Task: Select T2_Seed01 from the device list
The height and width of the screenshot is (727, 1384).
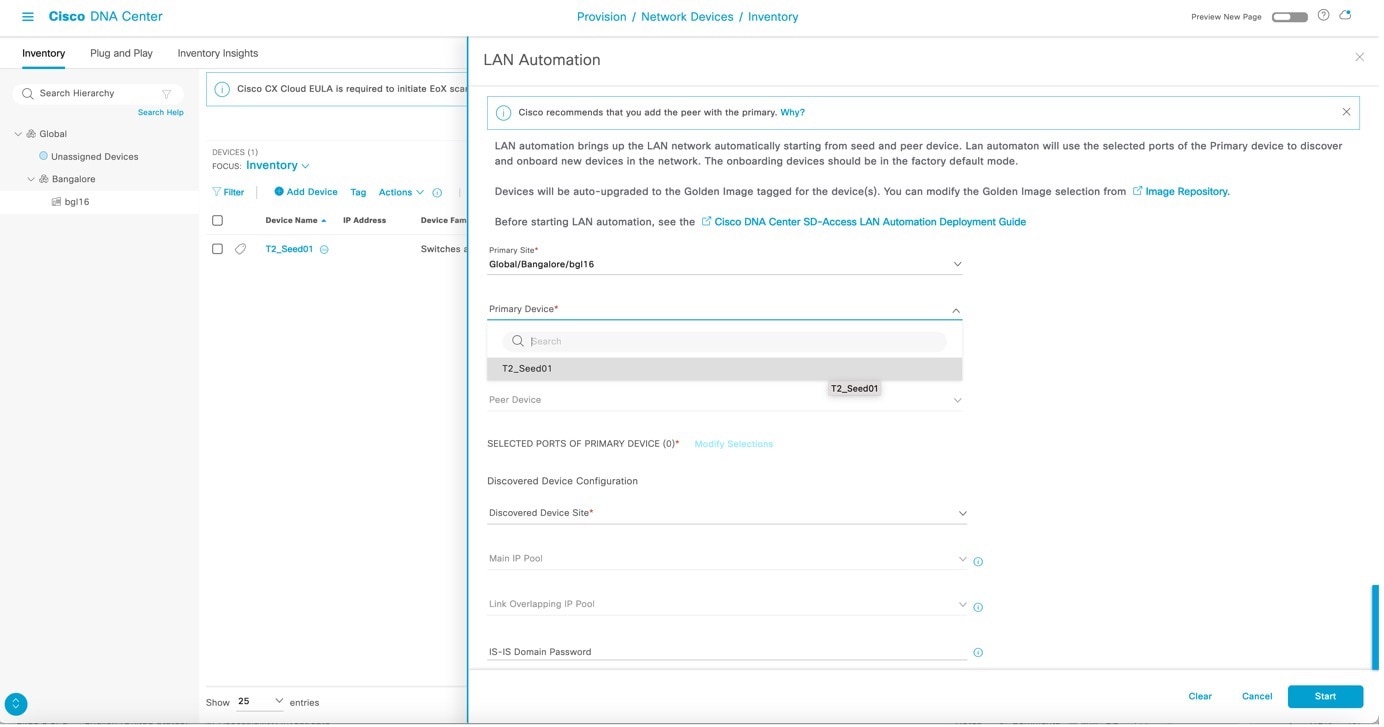Action: [x=727, y=370]
